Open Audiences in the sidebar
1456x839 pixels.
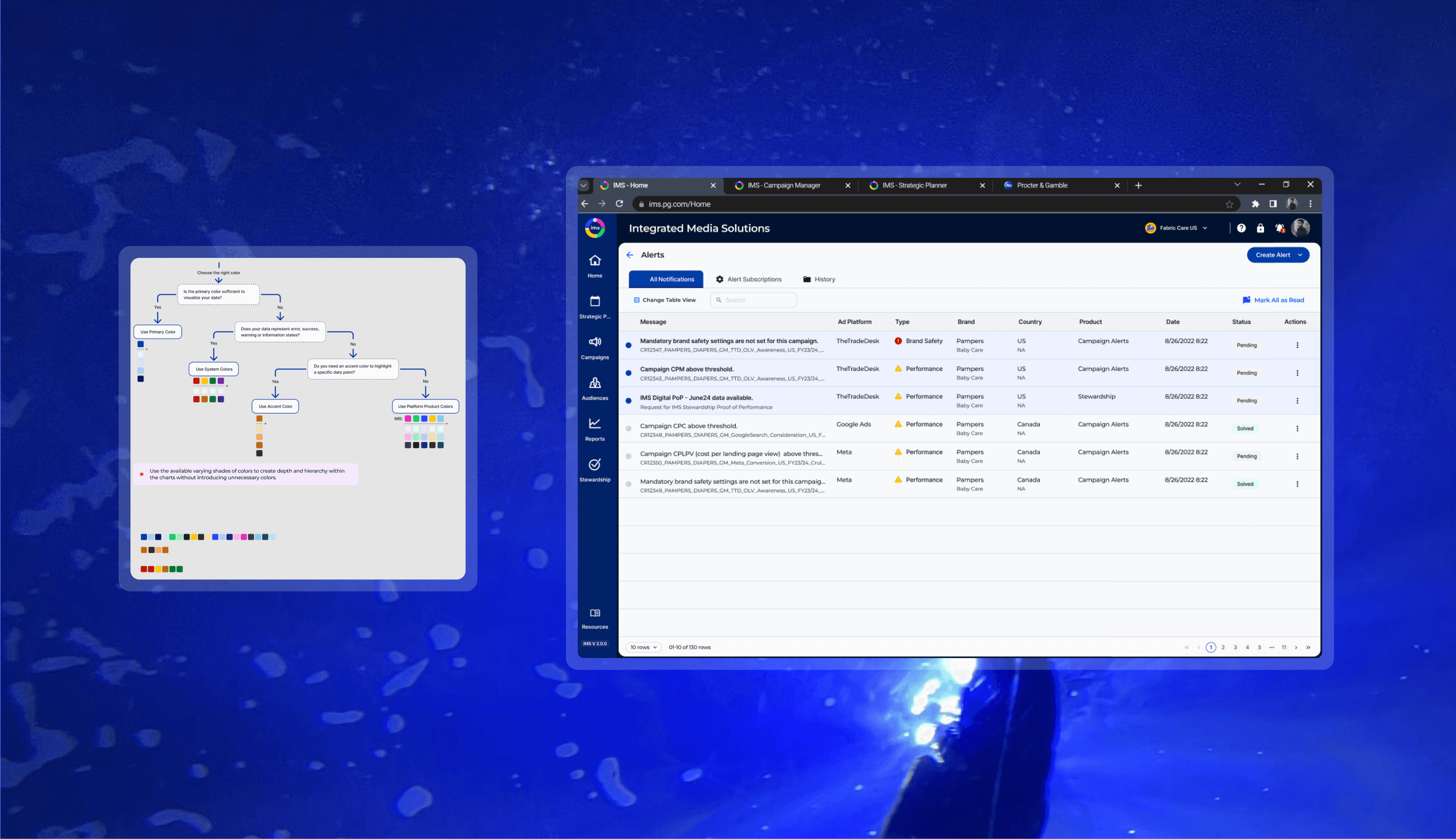tap(595, 383)
